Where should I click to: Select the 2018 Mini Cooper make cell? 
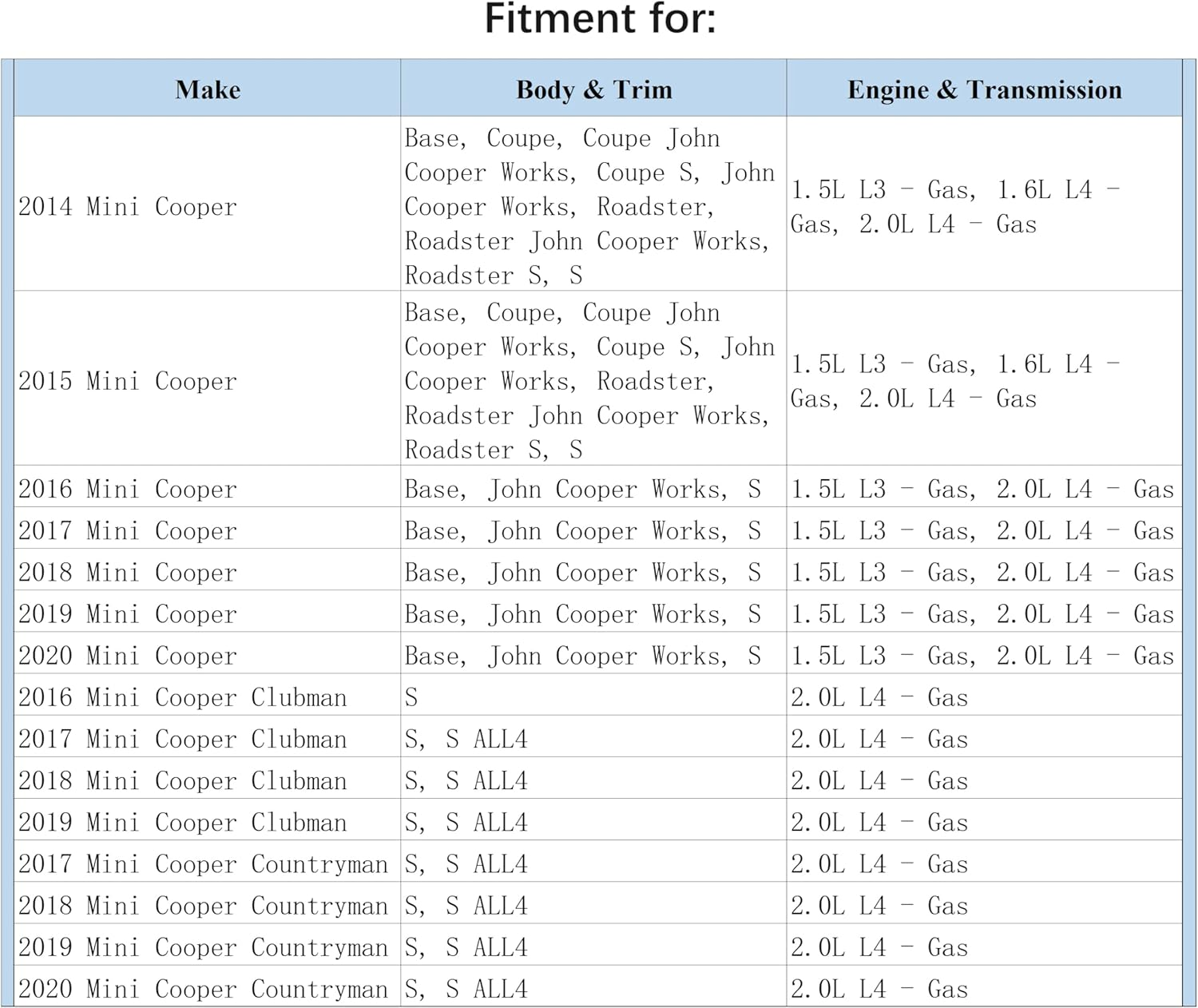[x=128, y=572]
